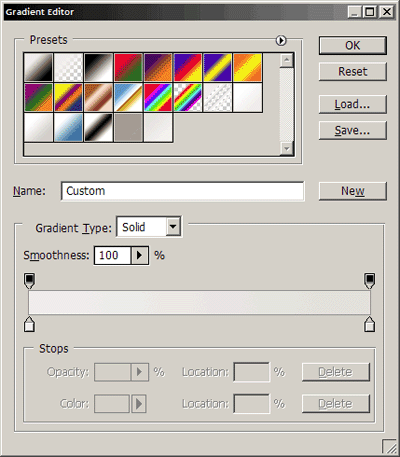The height and width of the screenshot is (457, 400).
Task: Choose the Violet, Green, Orange gradient preset
Action: click(x=38, y=97)
